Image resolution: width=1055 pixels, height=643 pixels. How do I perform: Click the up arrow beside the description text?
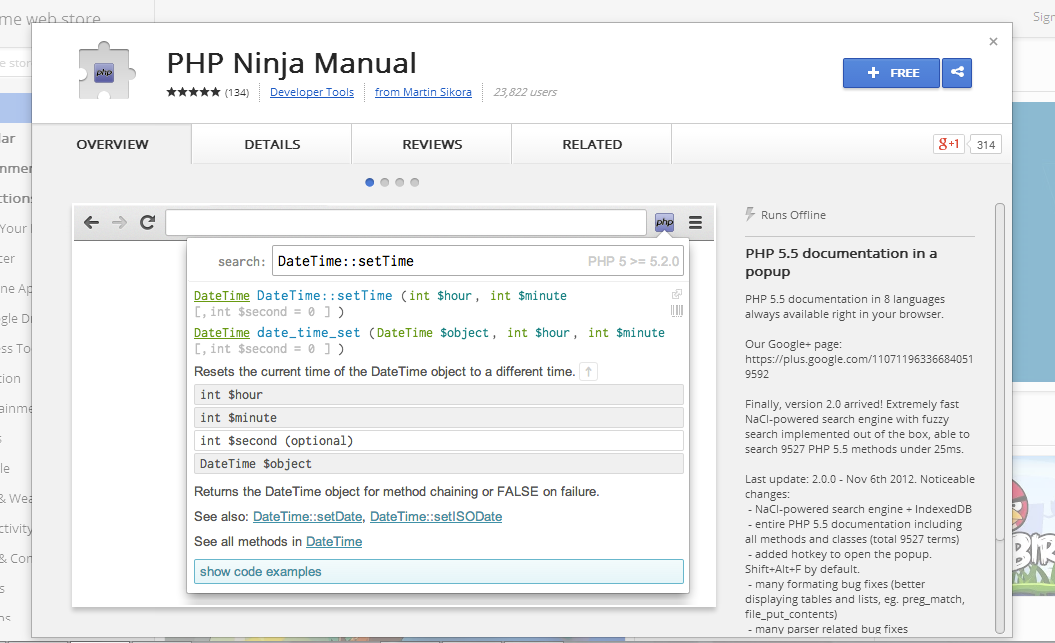point(588,371)
